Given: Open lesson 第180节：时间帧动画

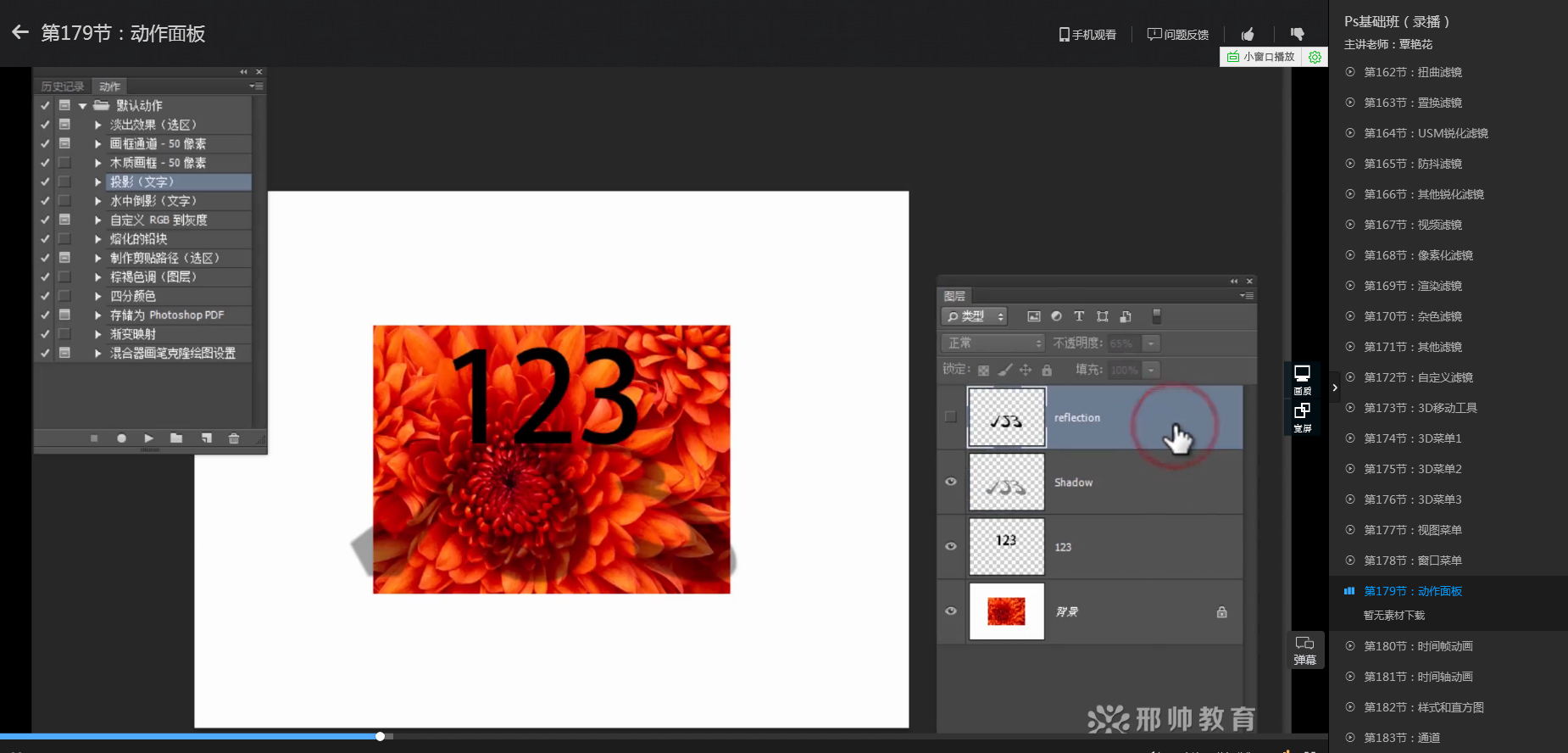Looking at the screenshot, I should click(1418, 646).
